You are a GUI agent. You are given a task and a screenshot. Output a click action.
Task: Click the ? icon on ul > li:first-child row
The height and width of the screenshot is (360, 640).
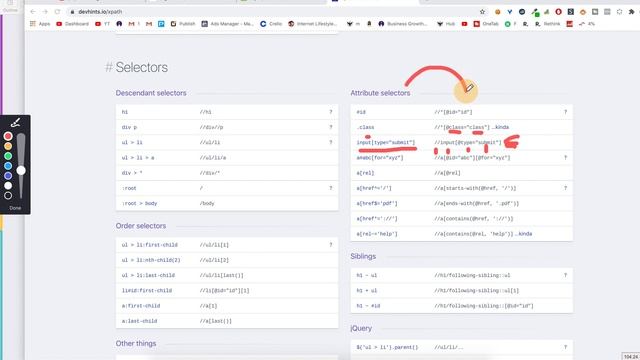click(331, 245)
